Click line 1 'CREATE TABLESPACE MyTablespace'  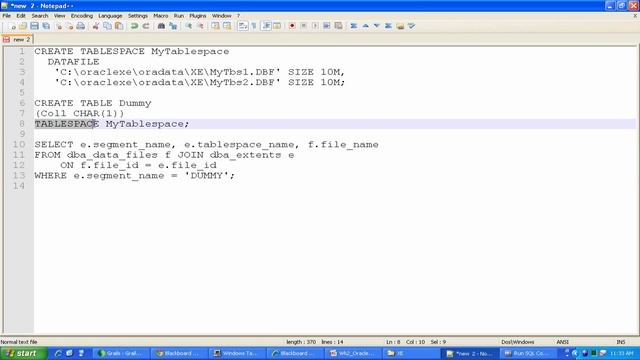132,51
